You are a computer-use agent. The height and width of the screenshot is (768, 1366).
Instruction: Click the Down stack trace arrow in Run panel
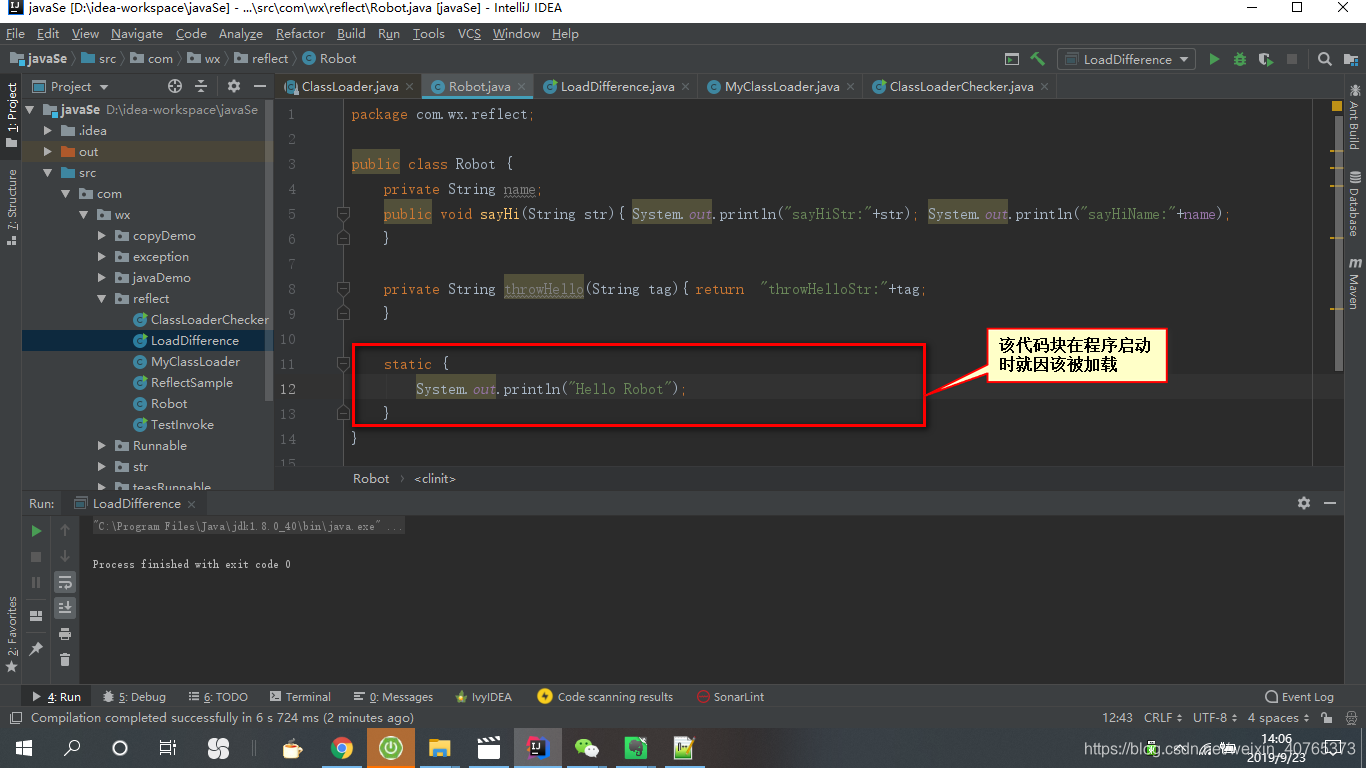65,557
